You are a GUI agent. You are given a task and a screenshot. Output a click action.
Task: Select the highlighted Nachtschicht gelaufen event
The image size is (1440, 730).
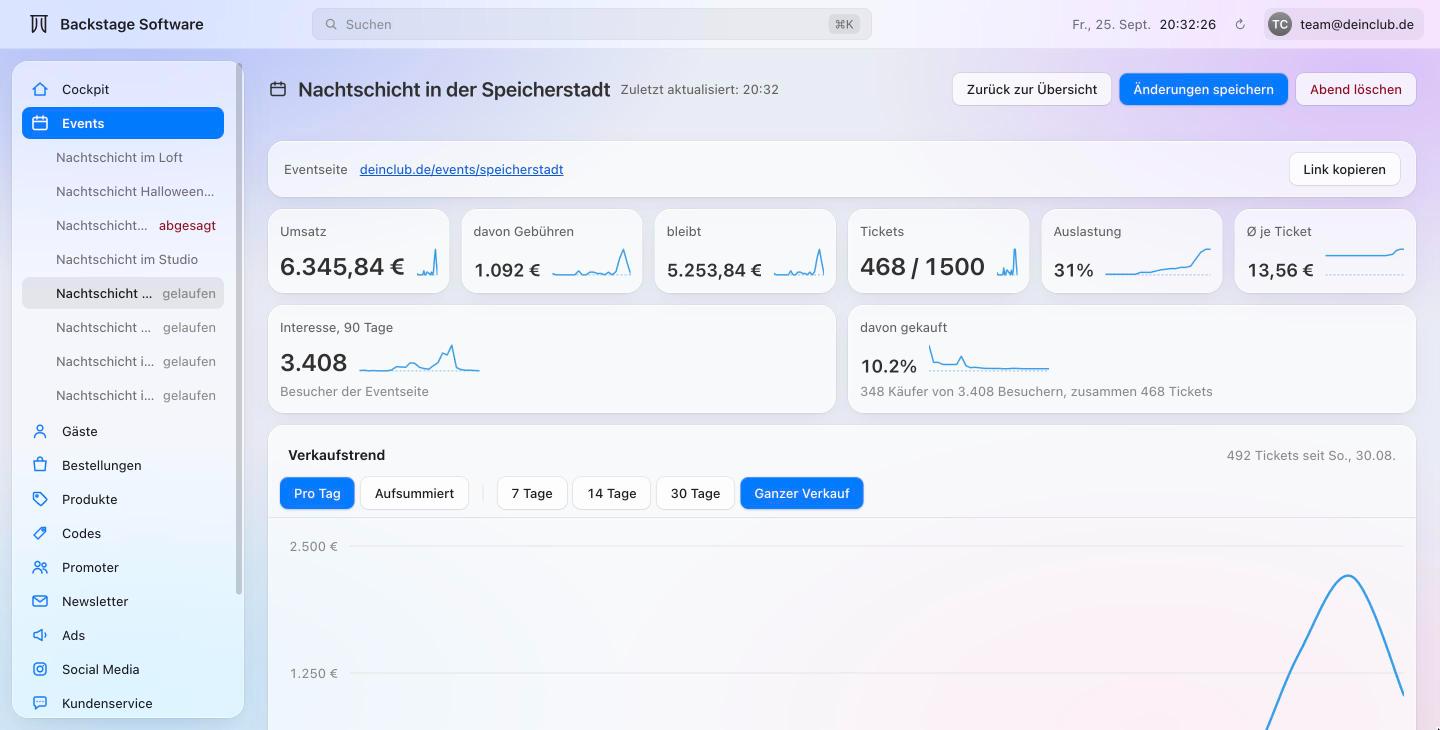123,293
